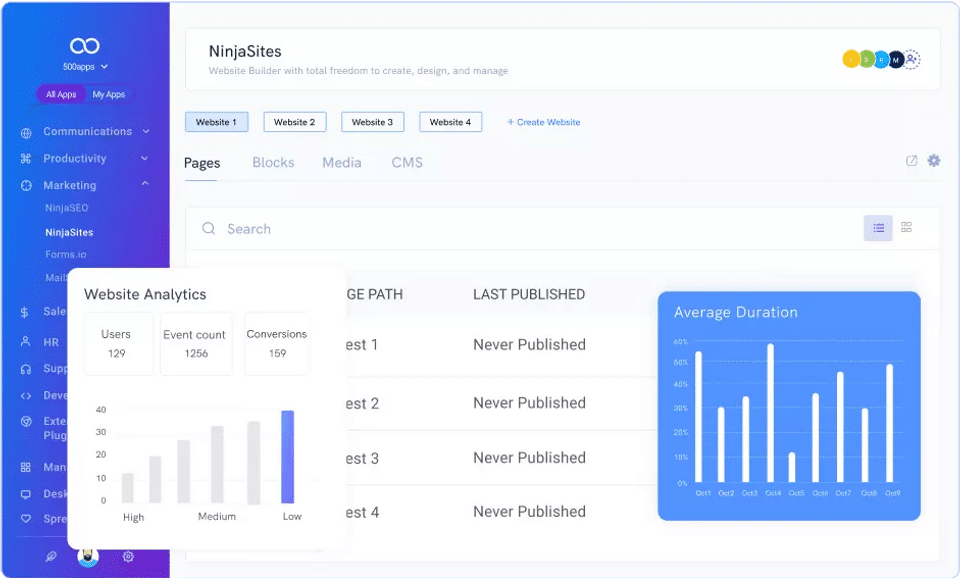The height and width of the screenshot is (578, 960).
Task: Click Never Published in the est 1 row
Action: (x=530, y=345)
